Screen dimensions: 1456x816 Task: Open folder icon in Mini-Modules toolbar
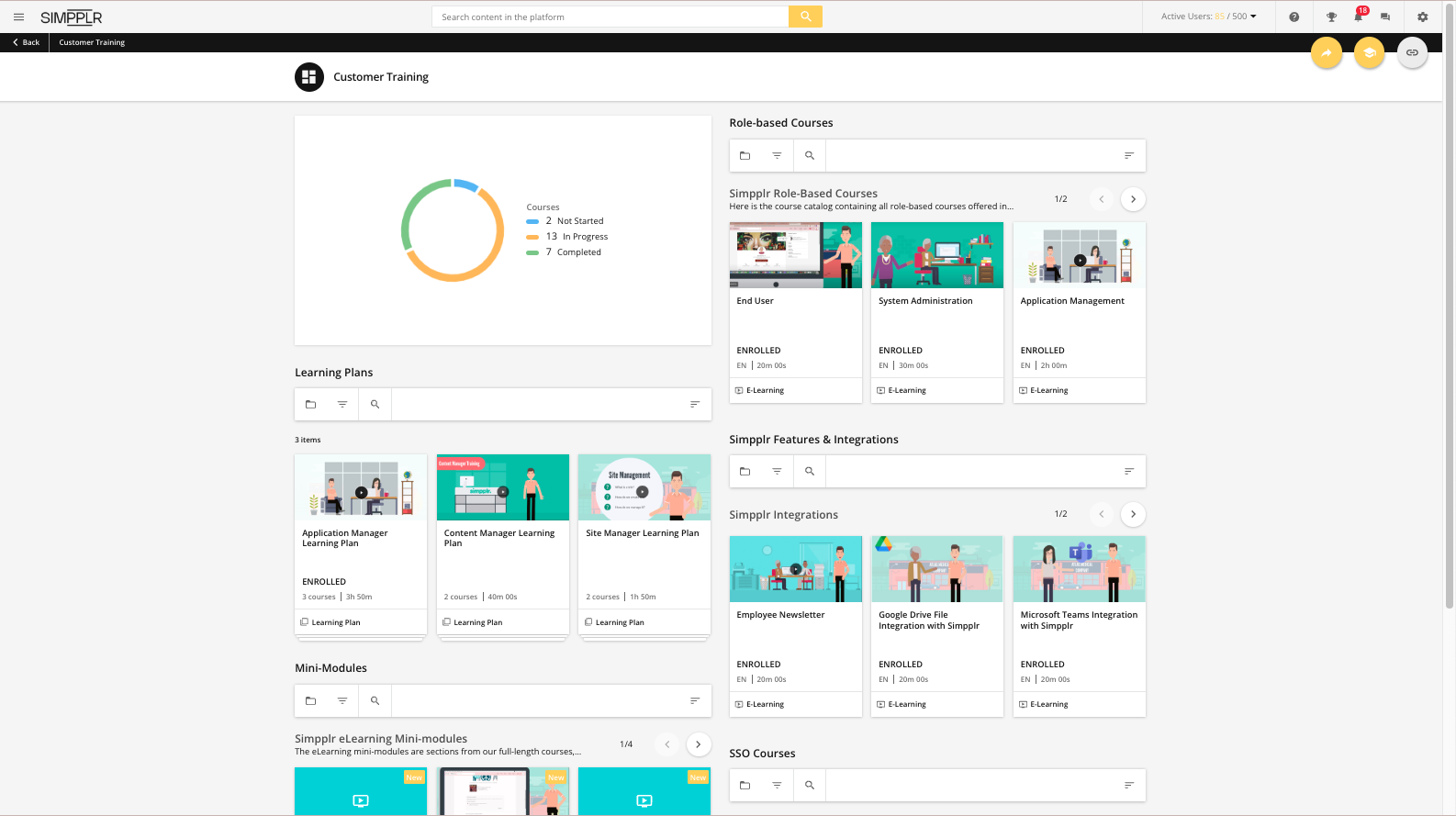point(310,700)
